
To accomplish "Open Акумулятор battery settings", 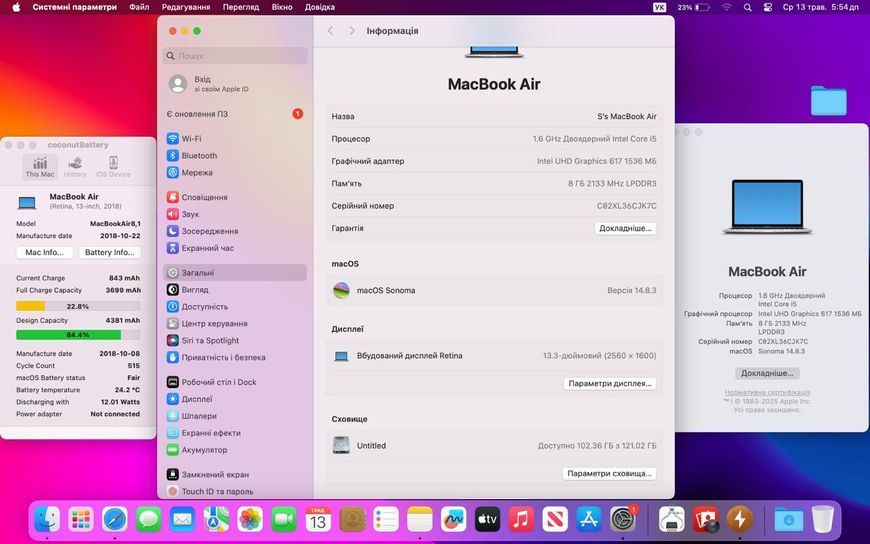I will 236,450.
